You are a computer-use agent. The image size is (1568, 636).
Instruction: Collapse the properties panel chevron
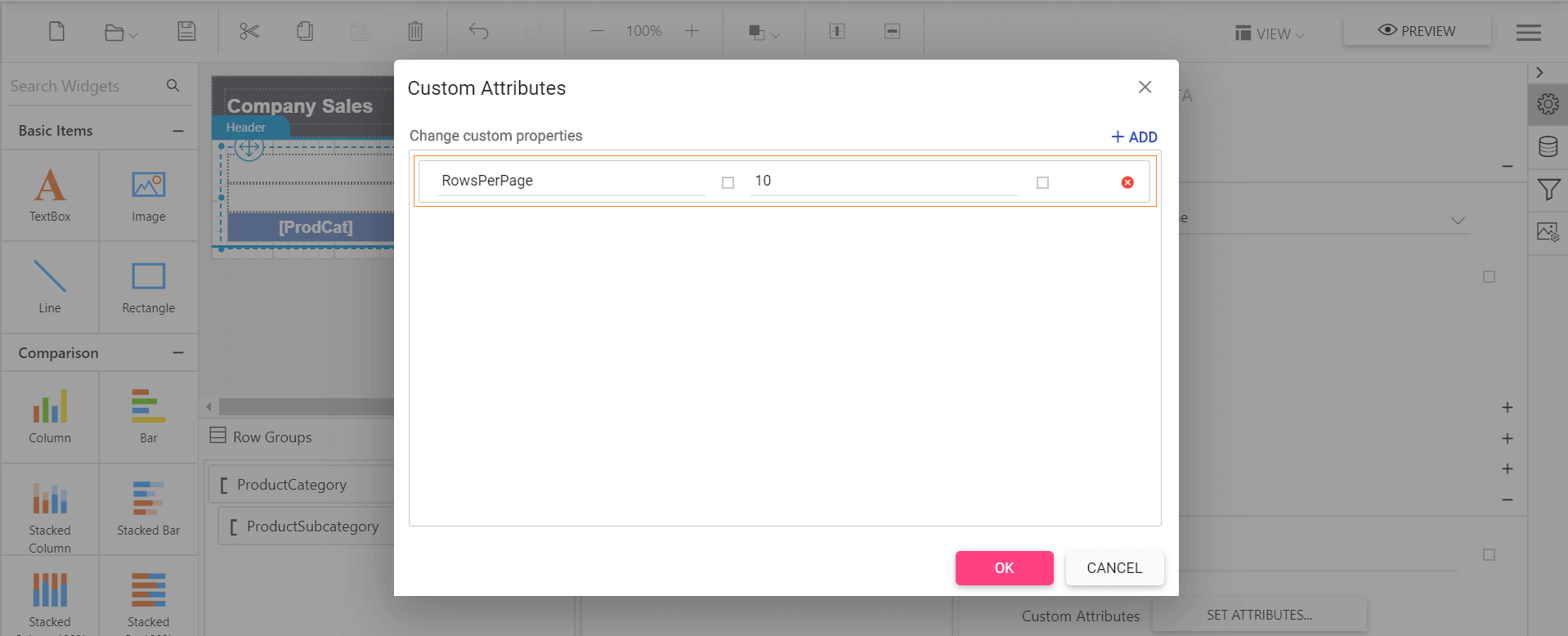point(1539,73)
